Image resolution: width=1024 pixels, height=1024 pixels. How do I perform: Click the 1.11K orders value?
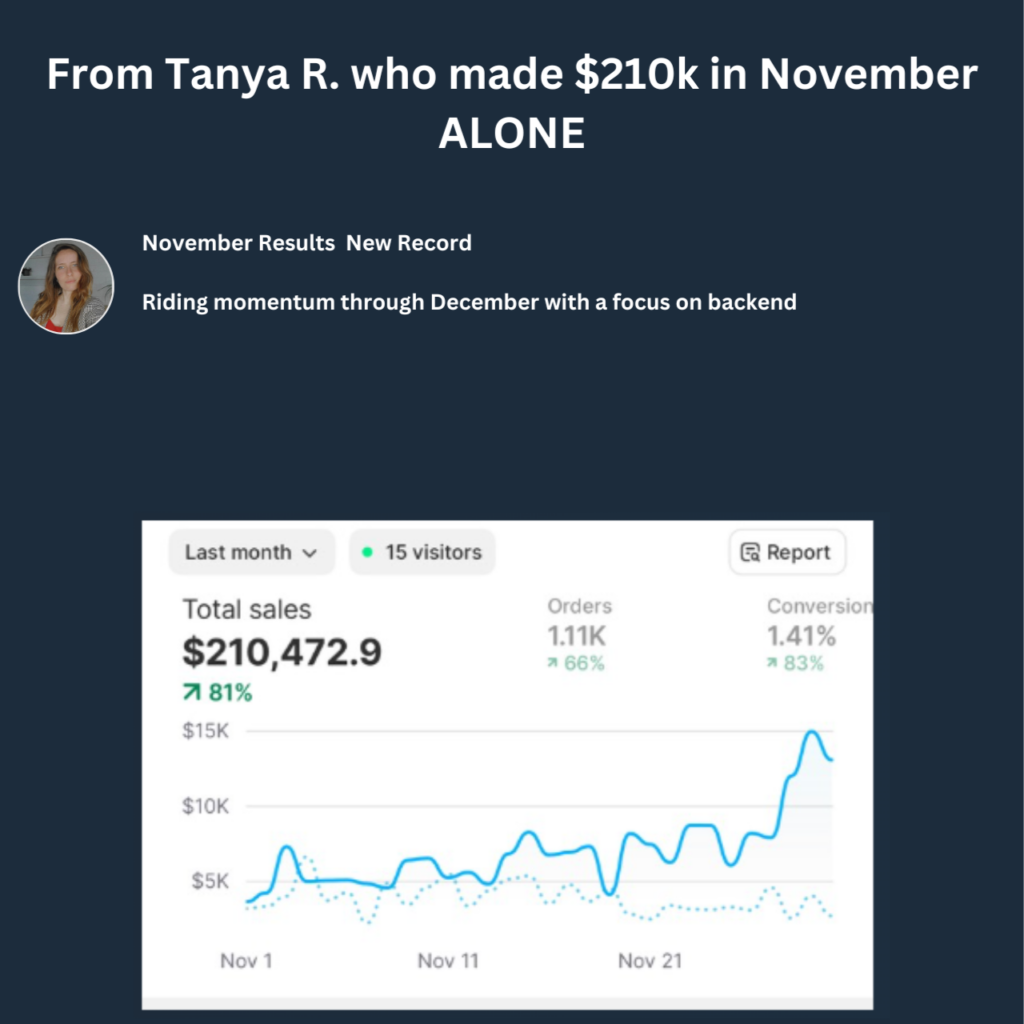pyautogui.click(x=577, y=635)
